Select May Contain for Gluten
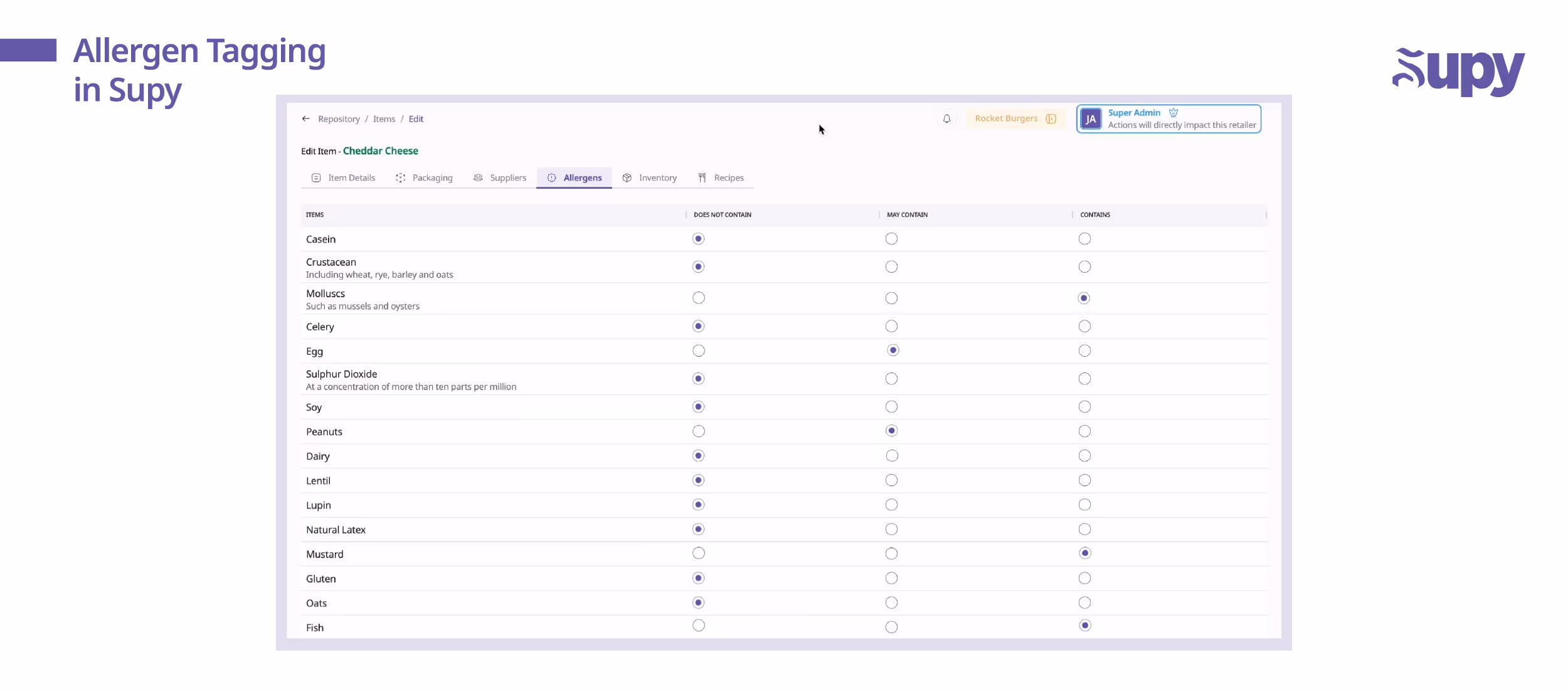The width and height of the screenshot is (1568, 692). pos(891,578)
